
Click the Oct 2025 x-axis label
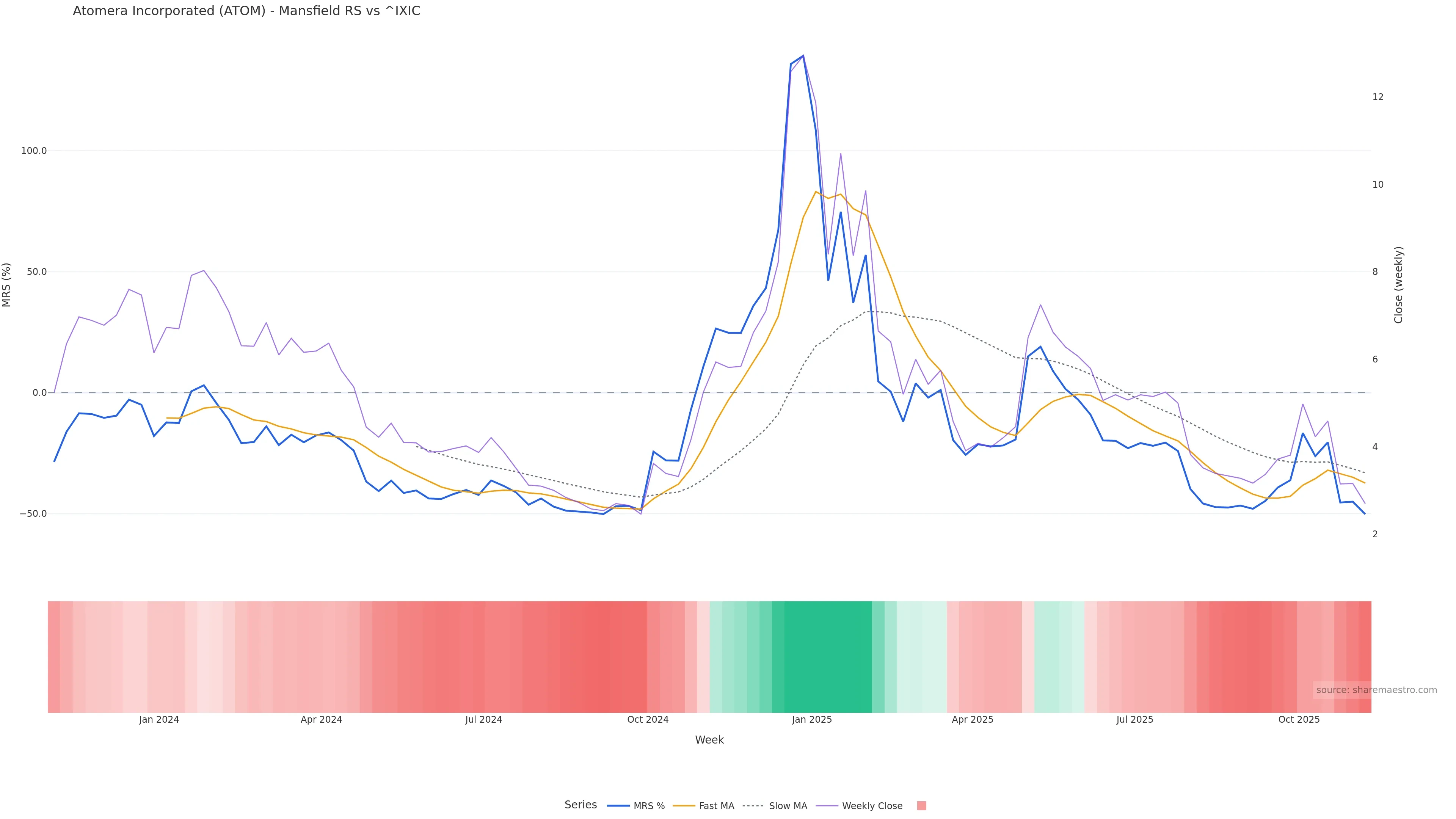point(1299,720)
